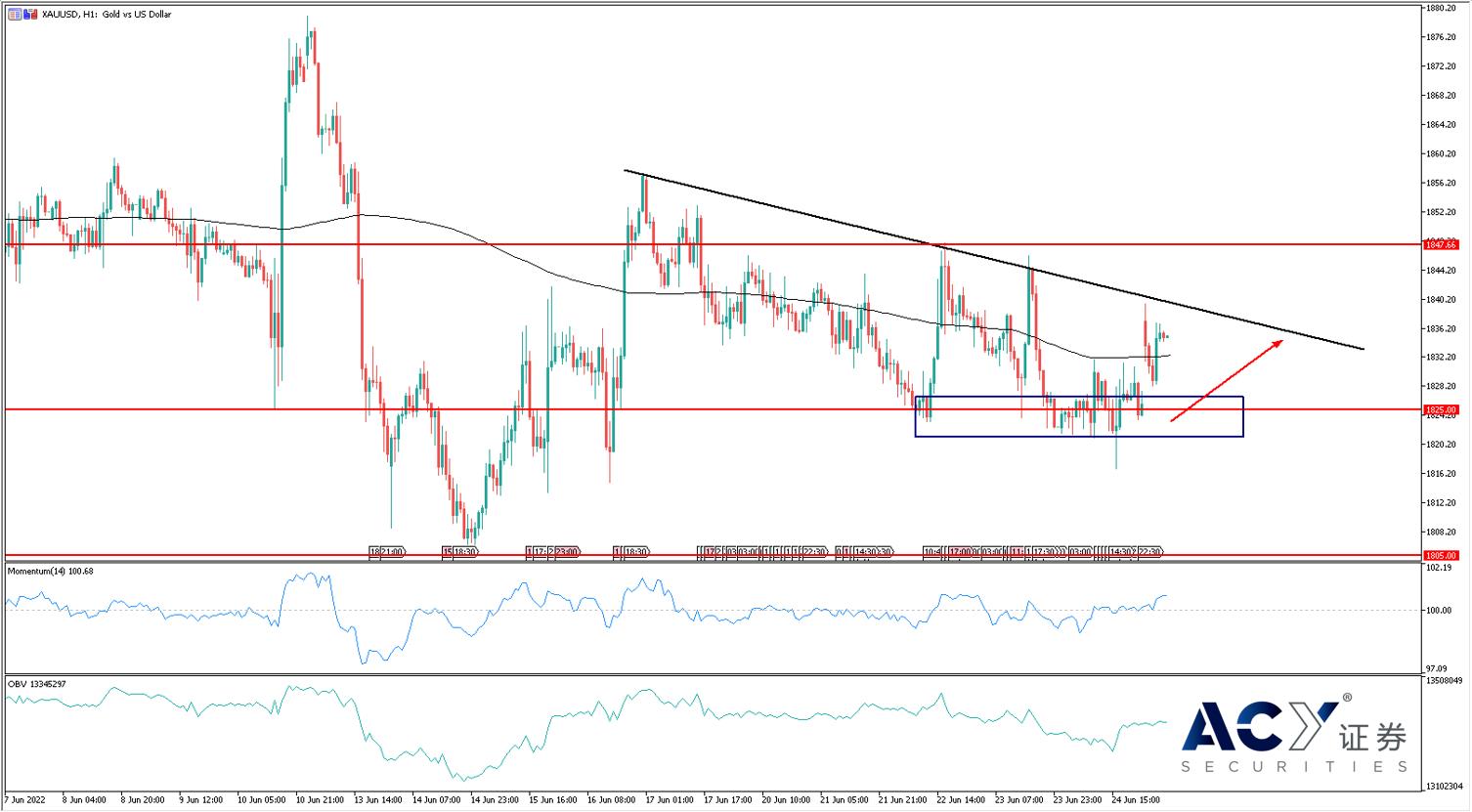Select the Momentum(14) 100.68 indicator label

pos(51,570)
